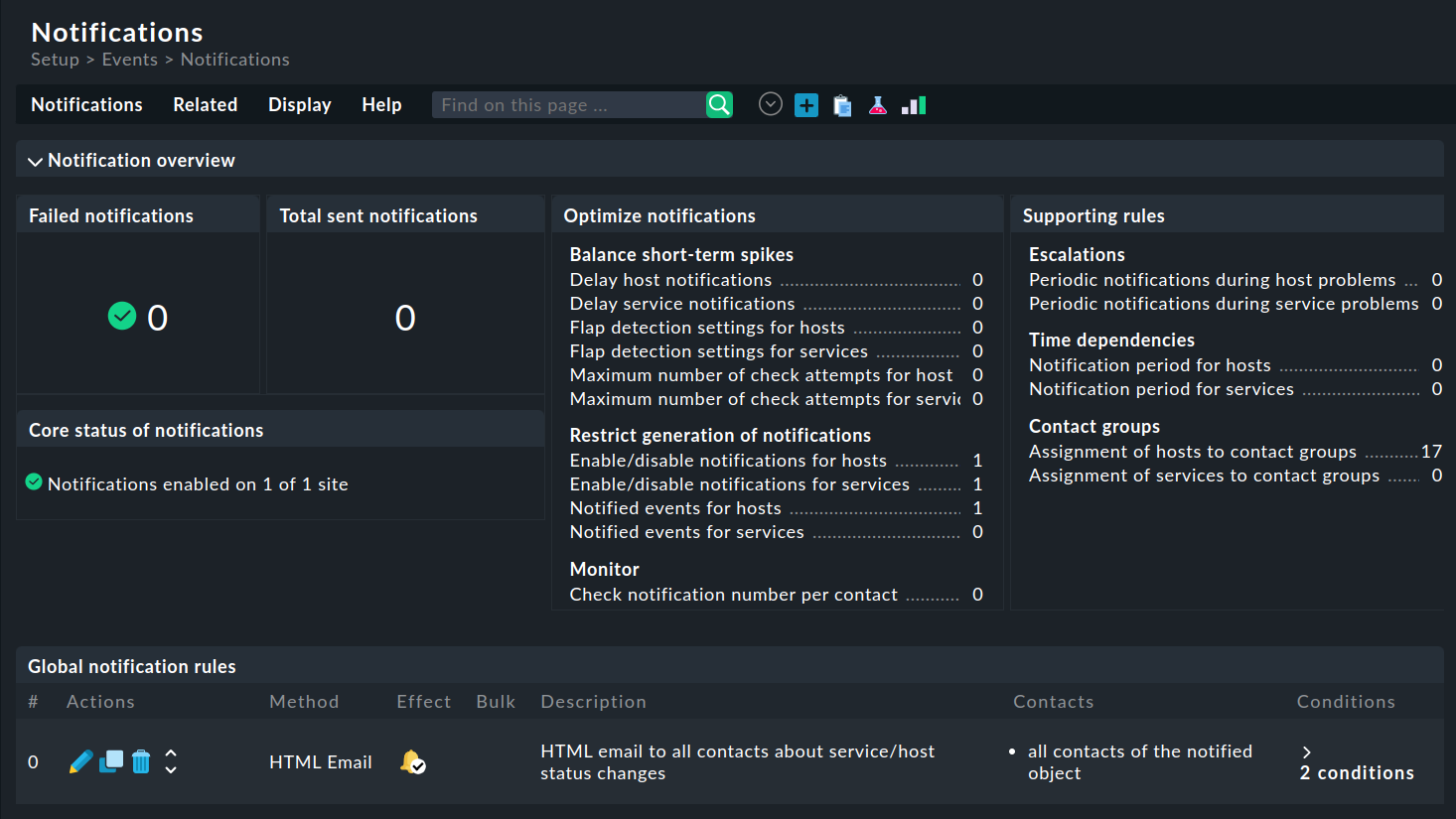Open Assignment of hosts to contact groups
1456x819 pixels.
1192,451
